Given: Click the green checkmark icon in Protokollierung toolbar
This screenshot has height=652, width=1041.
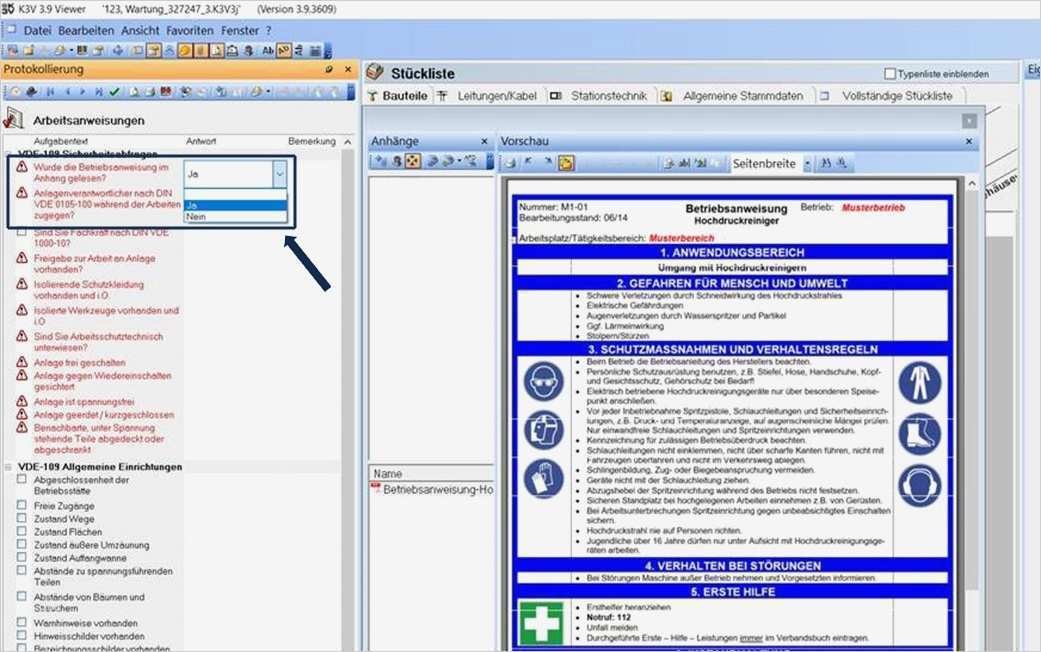Looking at the screenshot, I should [x=114, y=92].
